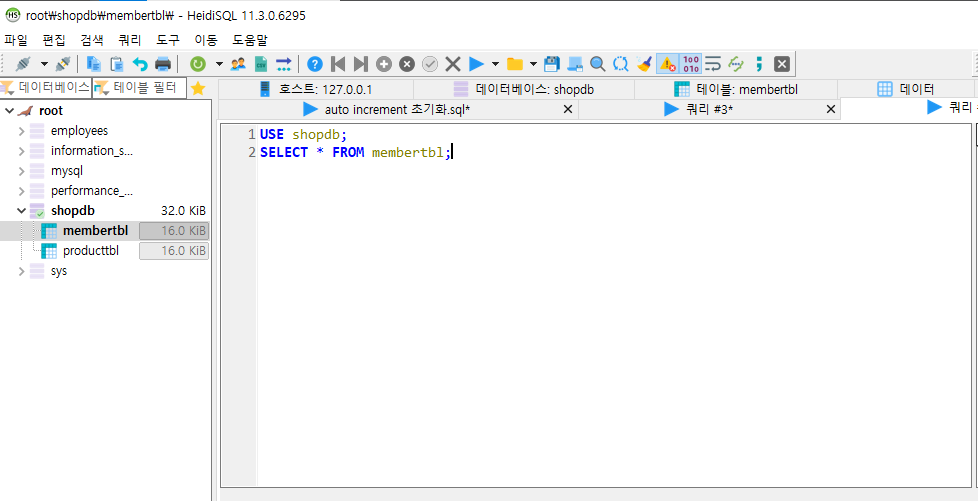978x501 pixels.
Task: Open the 쿼리 menu
Action: [130, 41]
